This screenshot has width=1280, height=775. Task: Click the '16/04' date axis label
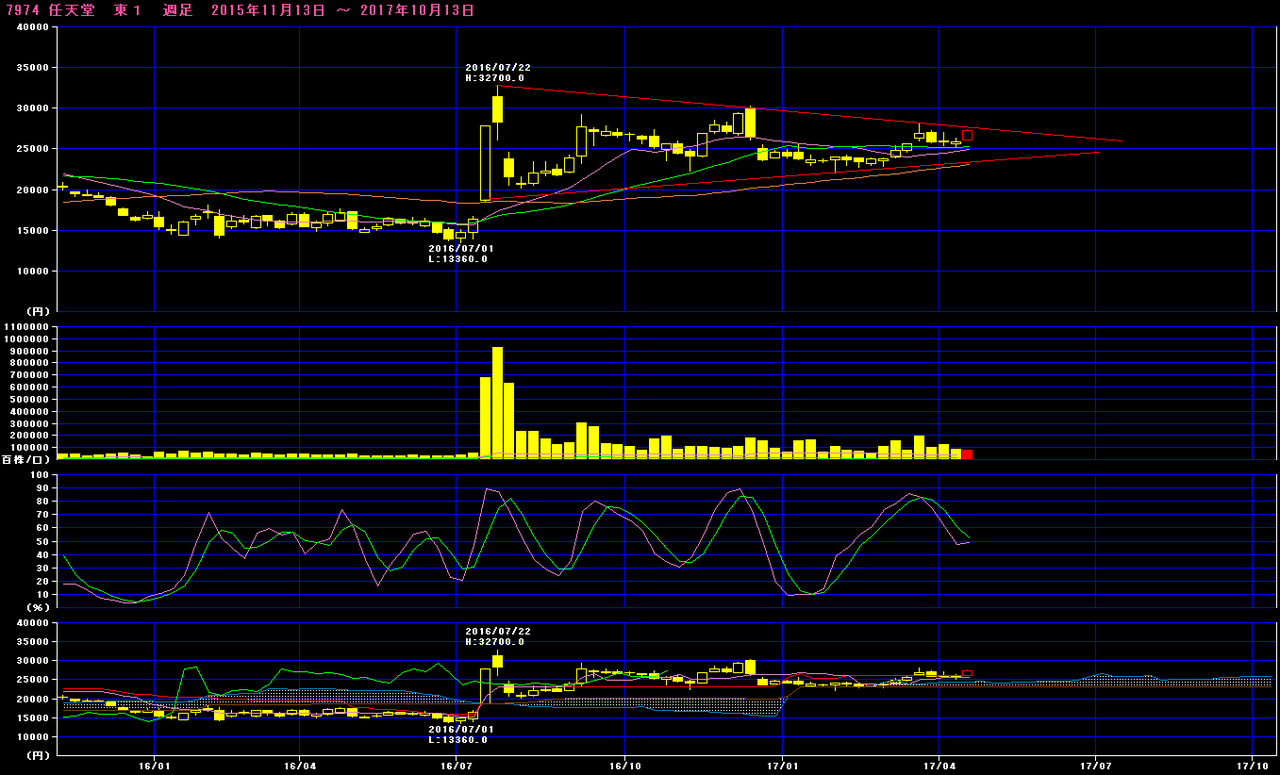tap(300, 765)
